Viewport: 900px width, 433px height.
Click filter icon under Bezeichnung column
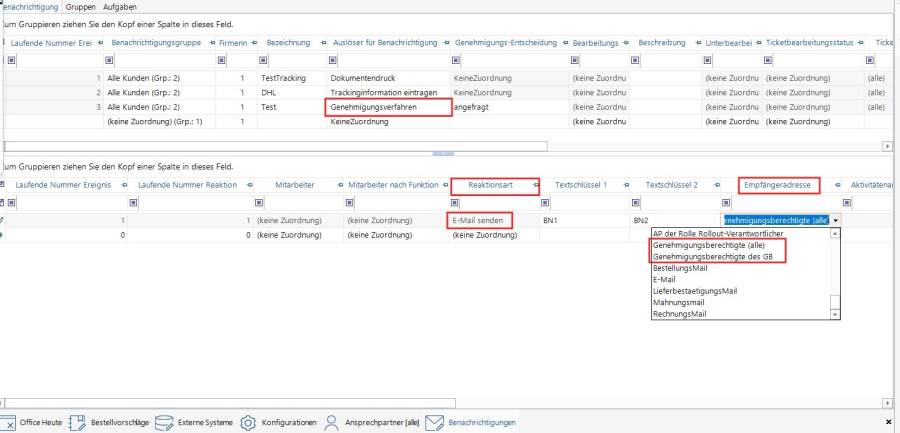click(262, 60)
